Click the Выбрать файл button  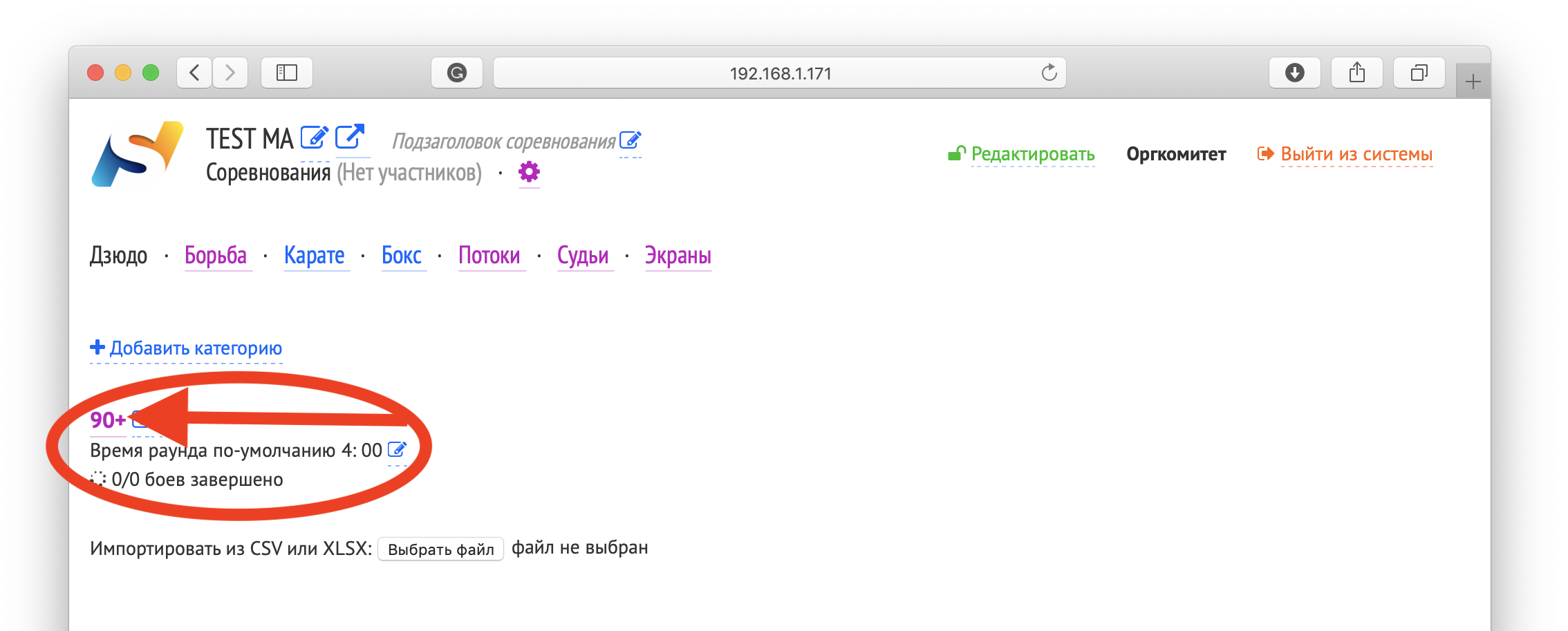click(x=440, y=549)
